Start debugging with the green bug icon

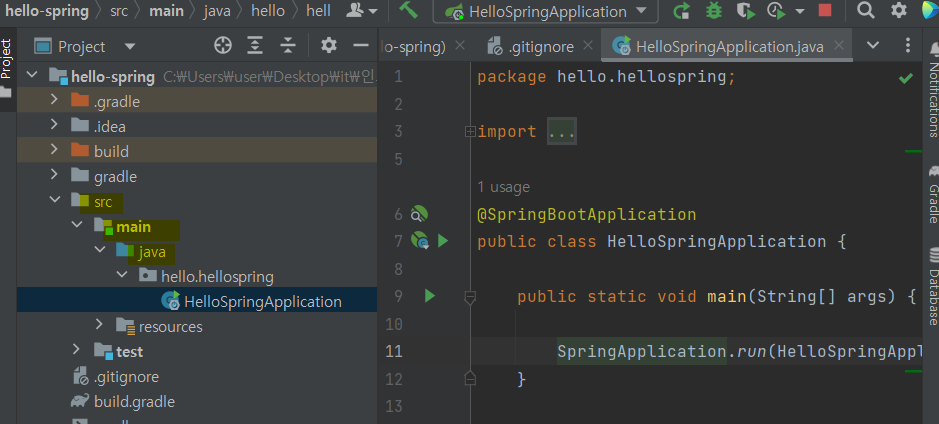(713, 11)
